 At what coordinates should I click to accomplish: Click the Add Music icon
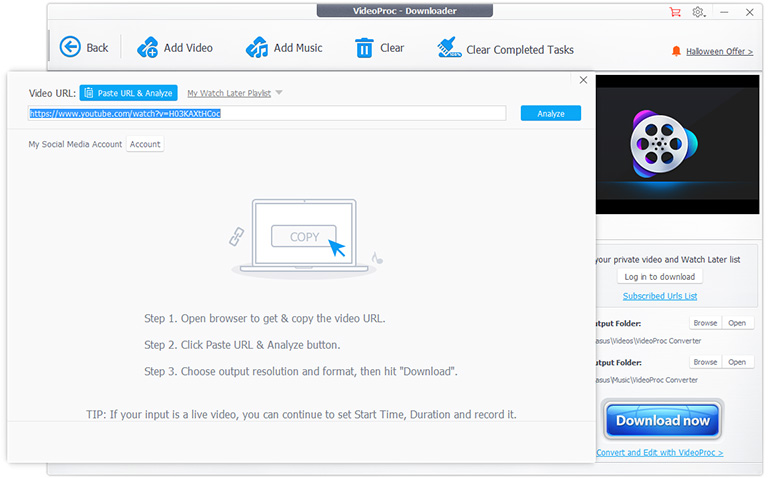(257, 48)
